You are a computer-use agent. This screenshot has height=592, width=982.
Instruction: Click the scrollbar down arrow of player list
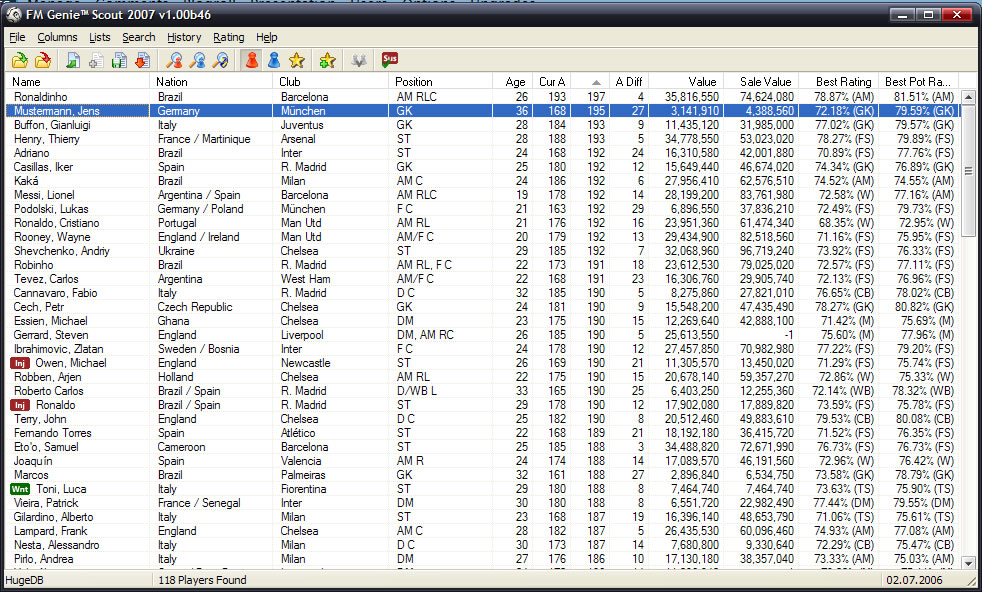click(x=967, y=564)
